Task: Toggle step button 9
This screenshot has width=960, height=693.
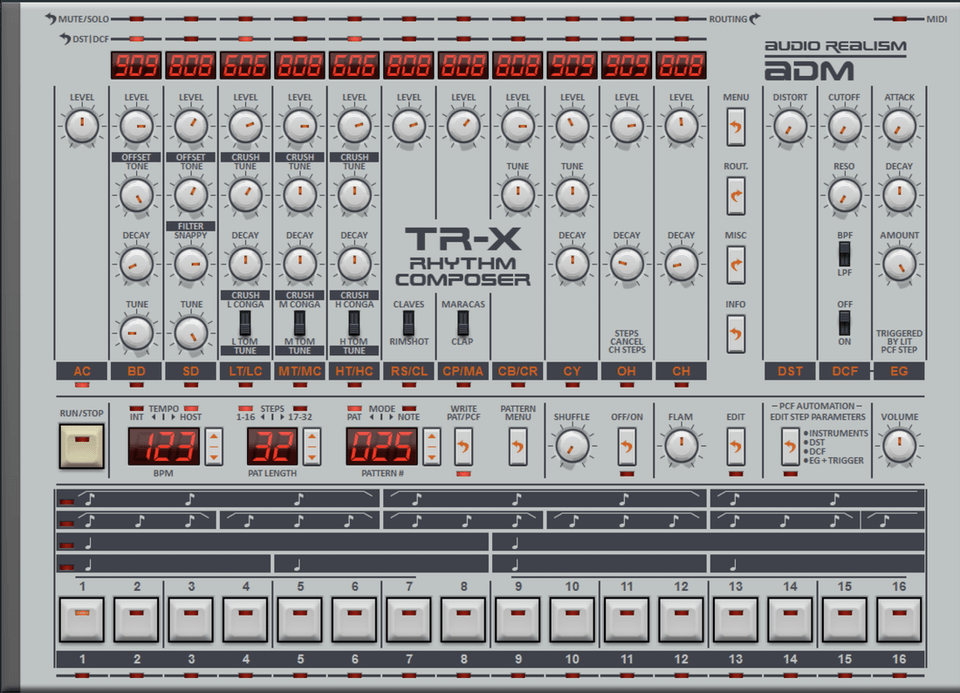Action: (518, 620)
